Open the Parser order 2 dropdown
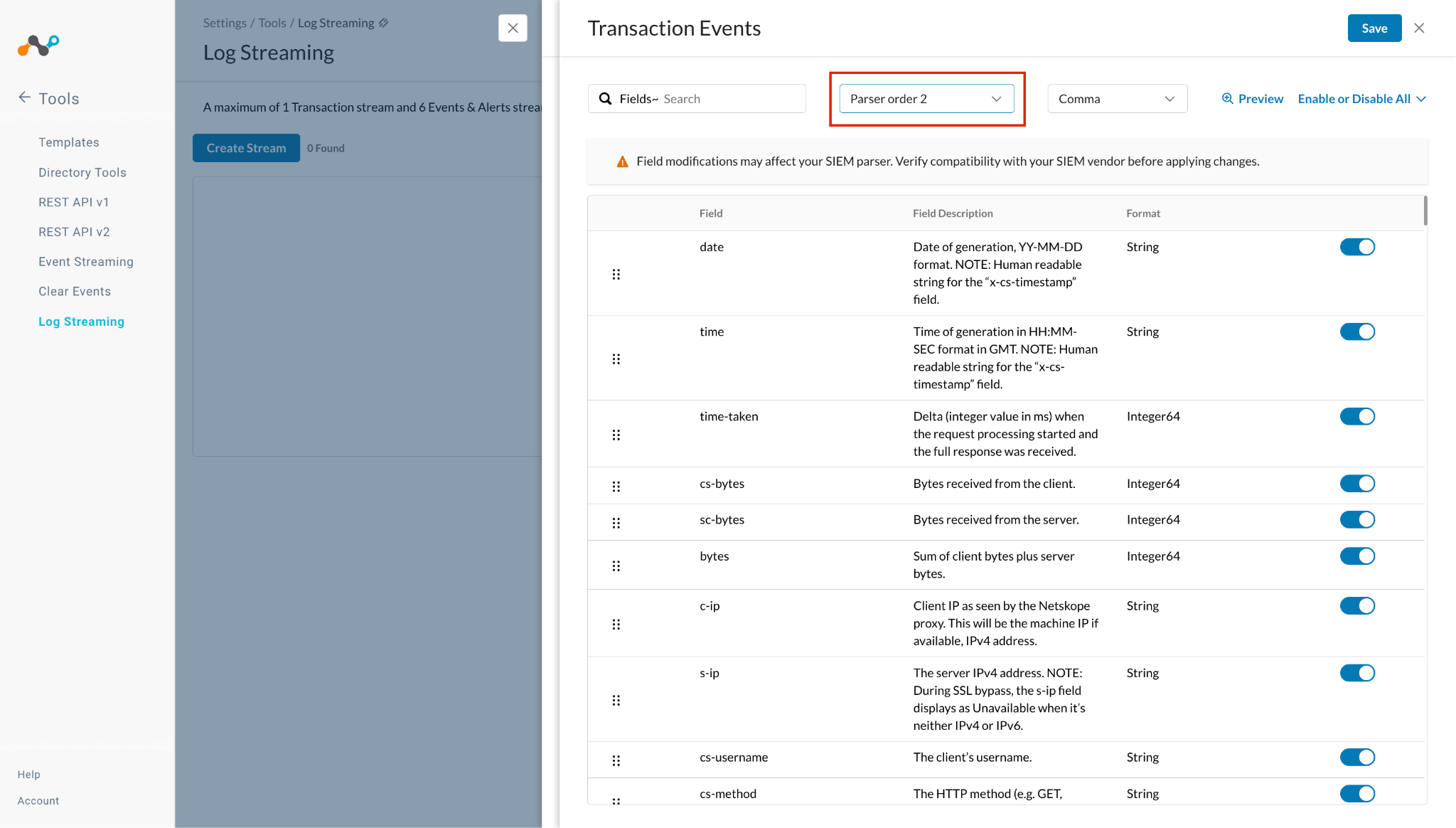The image size is (1456, 828). pyautogui.click(x=926, y=99)
